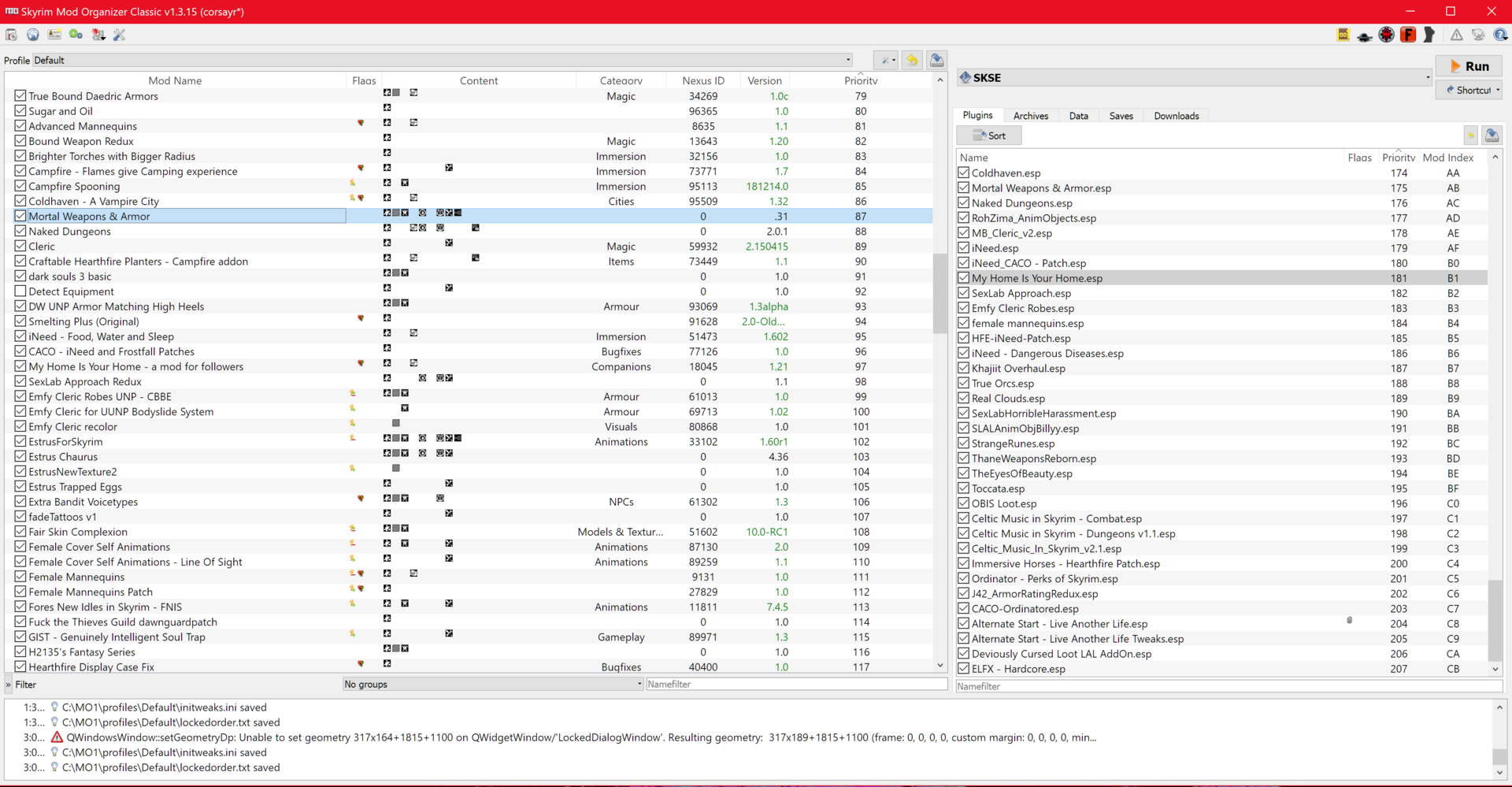Switch to the Saves tab
The height and width of the screenshot is (787, 1512).
[1121, 116]
